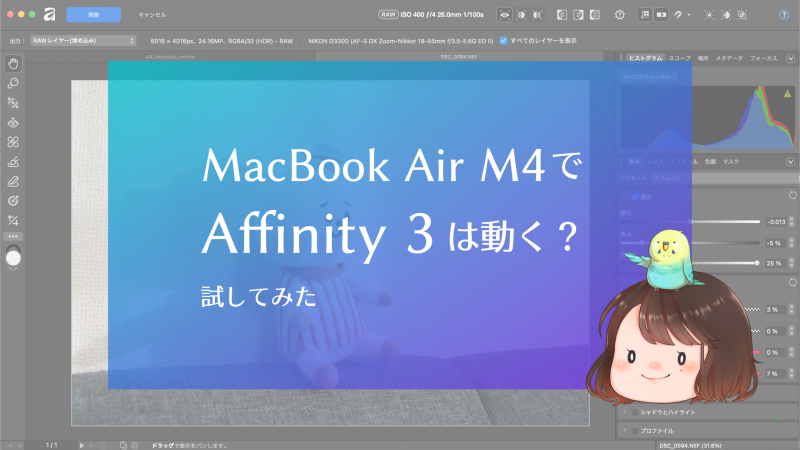The width and height of the screenshot is (800, 450).
Task: Expand the プロファイル section
Action: 624,430
